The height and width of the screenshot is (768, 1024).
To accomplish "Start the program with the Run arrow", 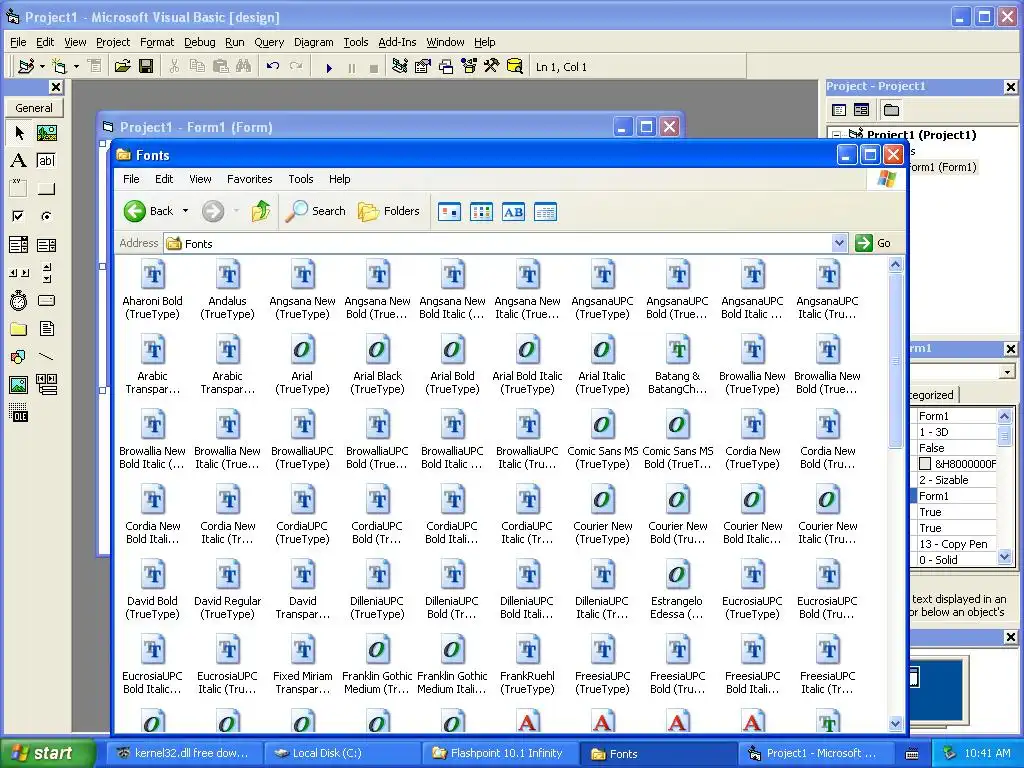I will pyautogui.click(x=329, y=67).
